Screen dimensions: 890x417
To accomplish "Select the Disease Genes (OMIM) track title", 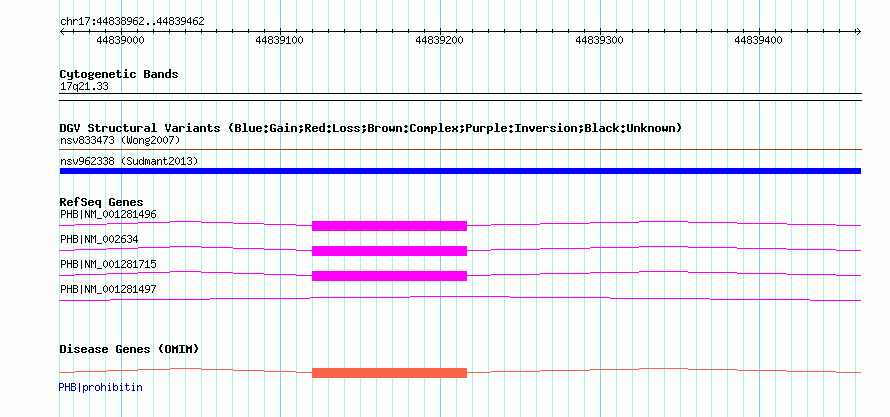I will pyautogui.click(x=129, y=349).
